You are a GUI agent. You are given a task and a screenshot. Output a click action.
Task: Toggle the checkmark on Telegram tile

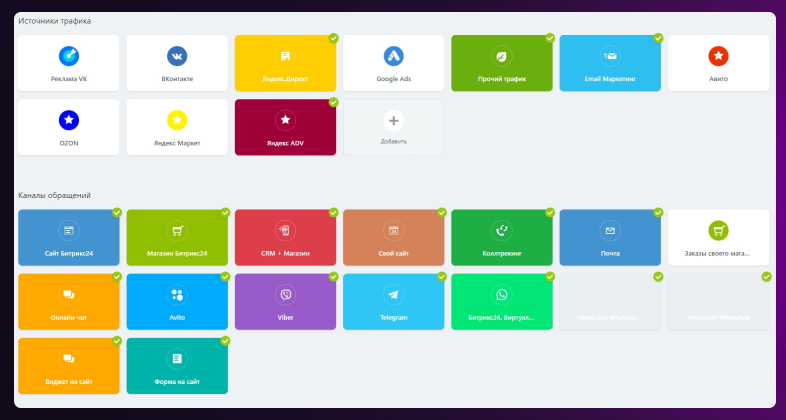point(442,277)
